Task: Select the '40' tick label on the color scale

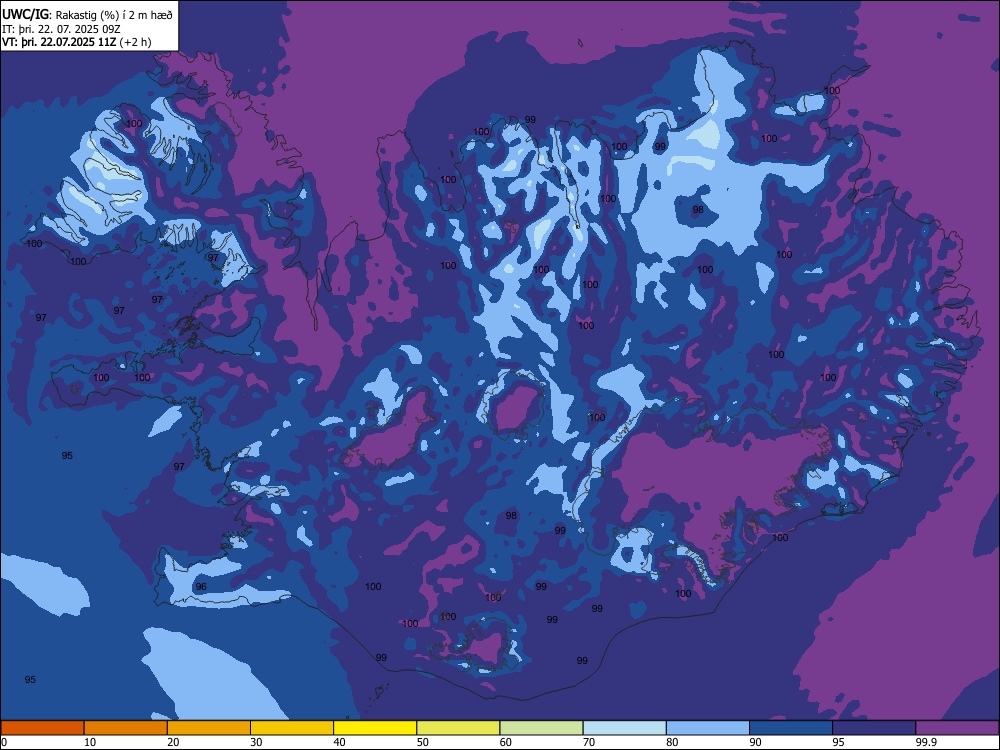Action: (340, 742)
